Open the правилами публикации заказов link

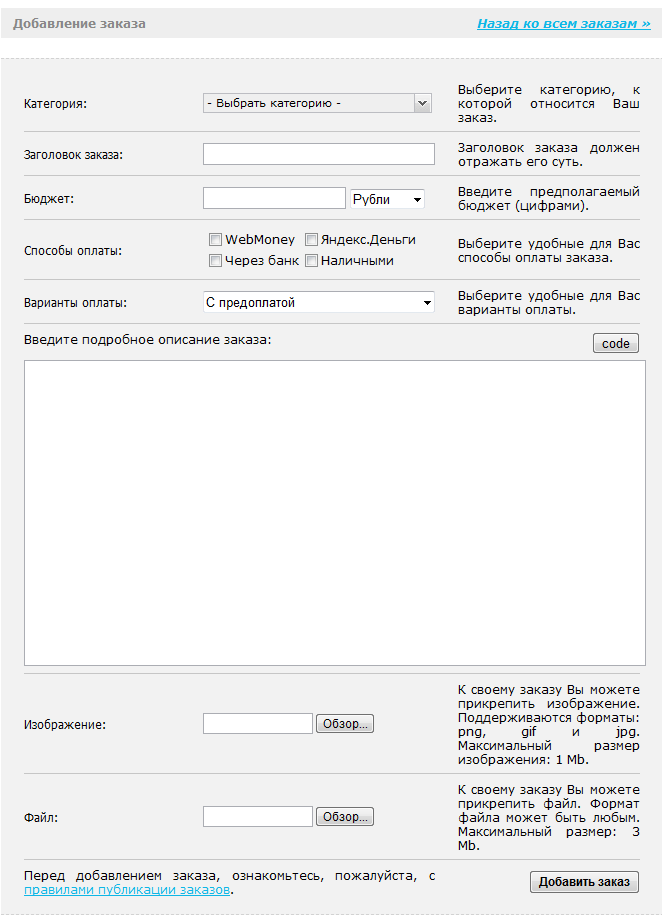[127, 889]
